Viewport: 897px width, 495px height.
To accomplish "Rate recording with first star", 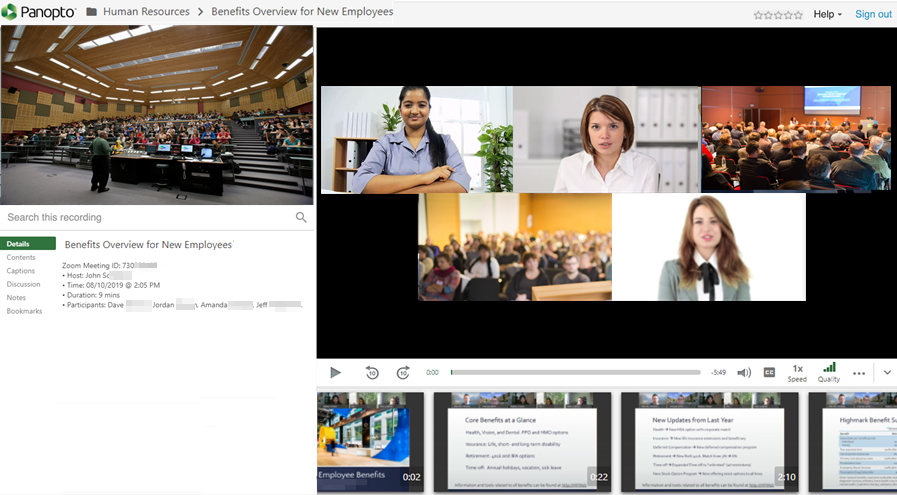I will pos(758,15).
